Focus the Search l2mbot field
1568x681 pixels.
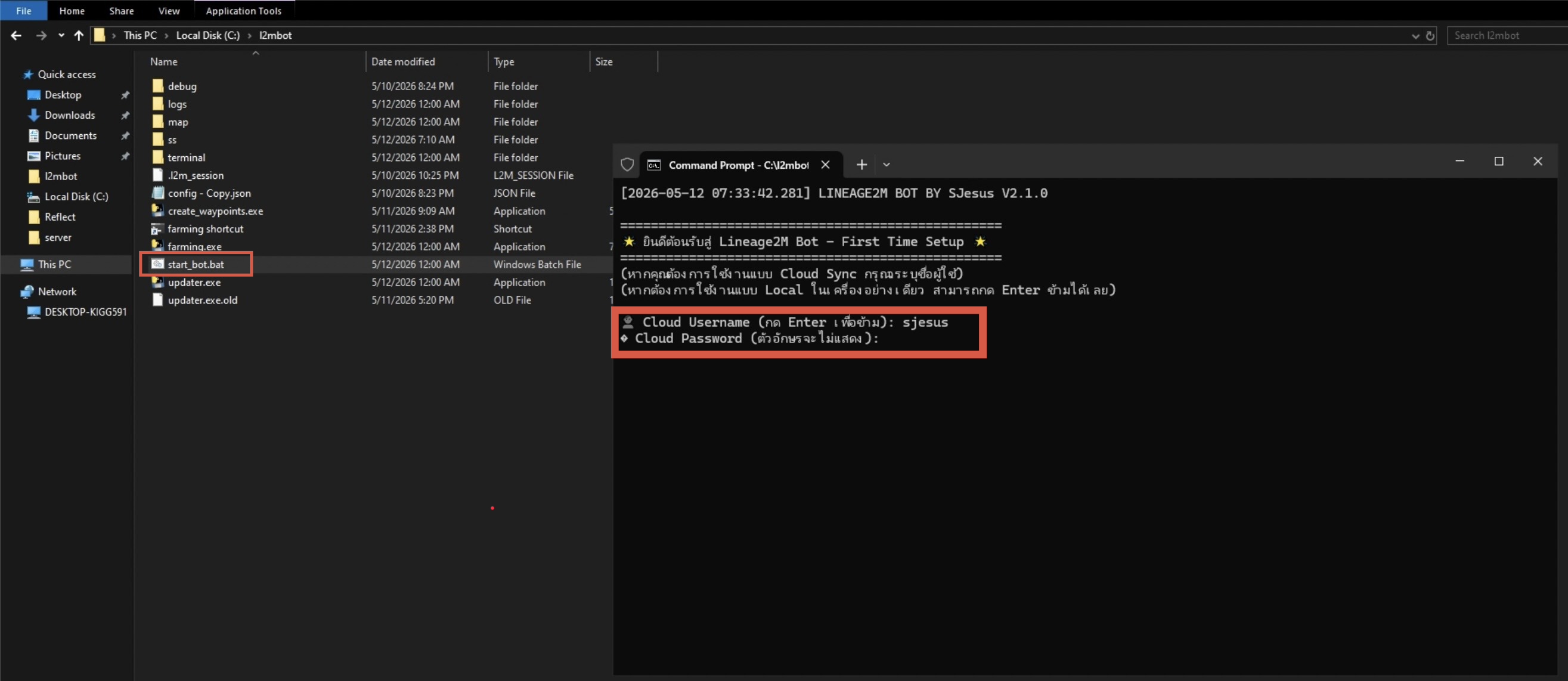1507,35
